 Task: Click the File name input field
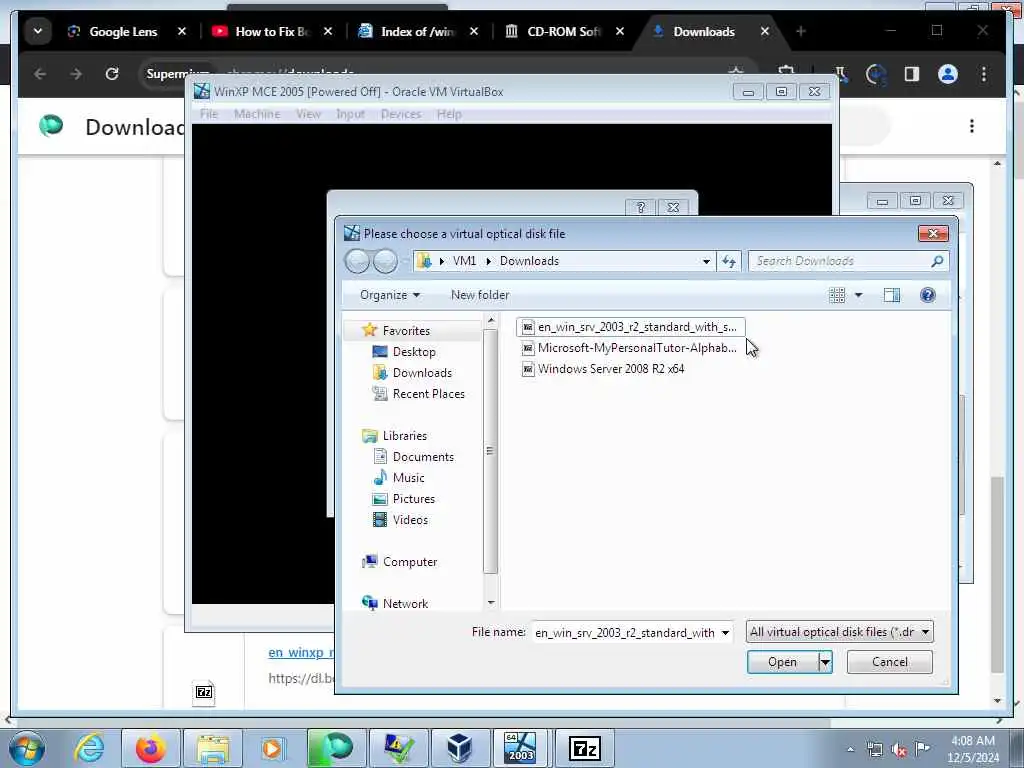[625, 633]
